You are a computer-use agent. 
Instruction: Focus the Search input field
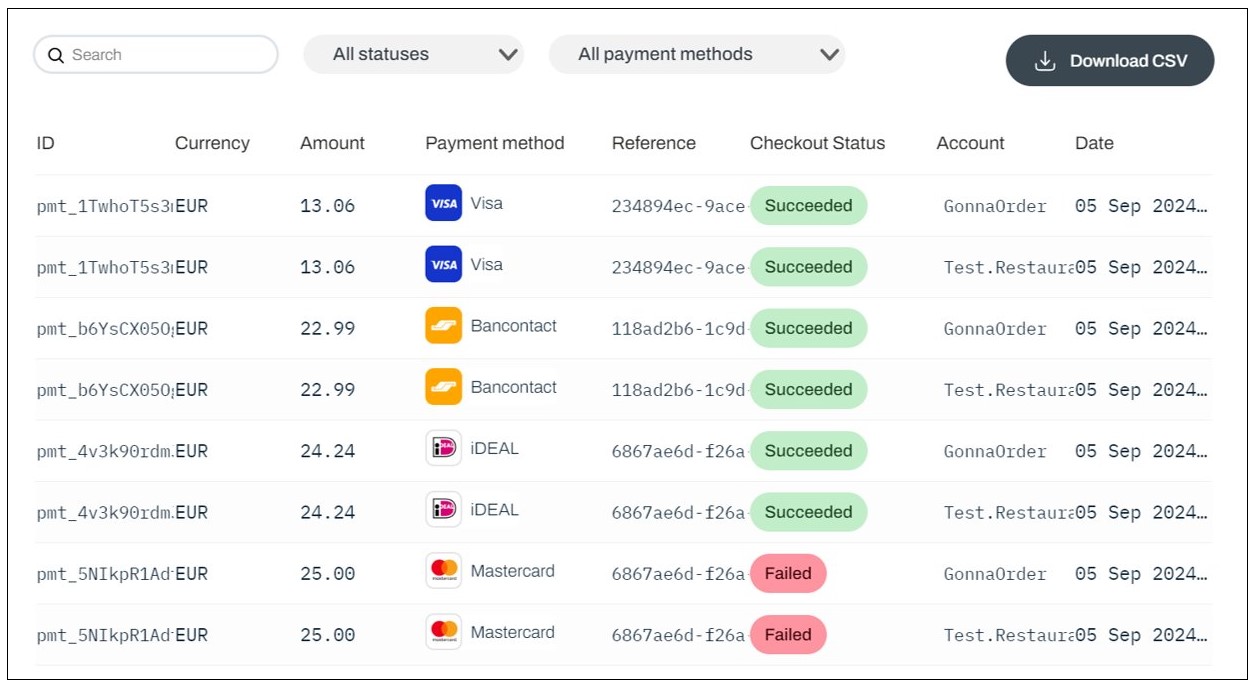click(156, 55)
